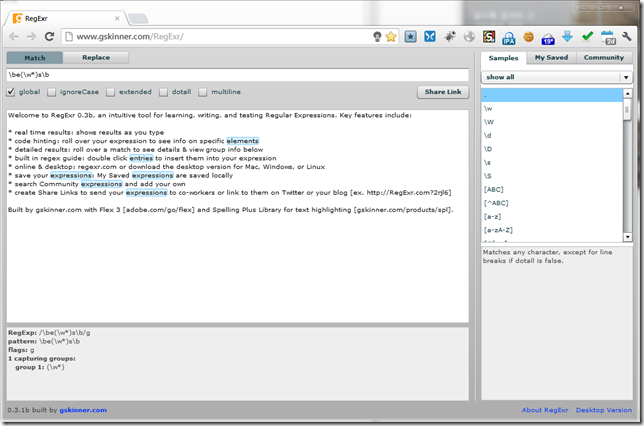Screen dimensions: 644x426
Task: Enable the dotall flag
Action: [163, 92]
